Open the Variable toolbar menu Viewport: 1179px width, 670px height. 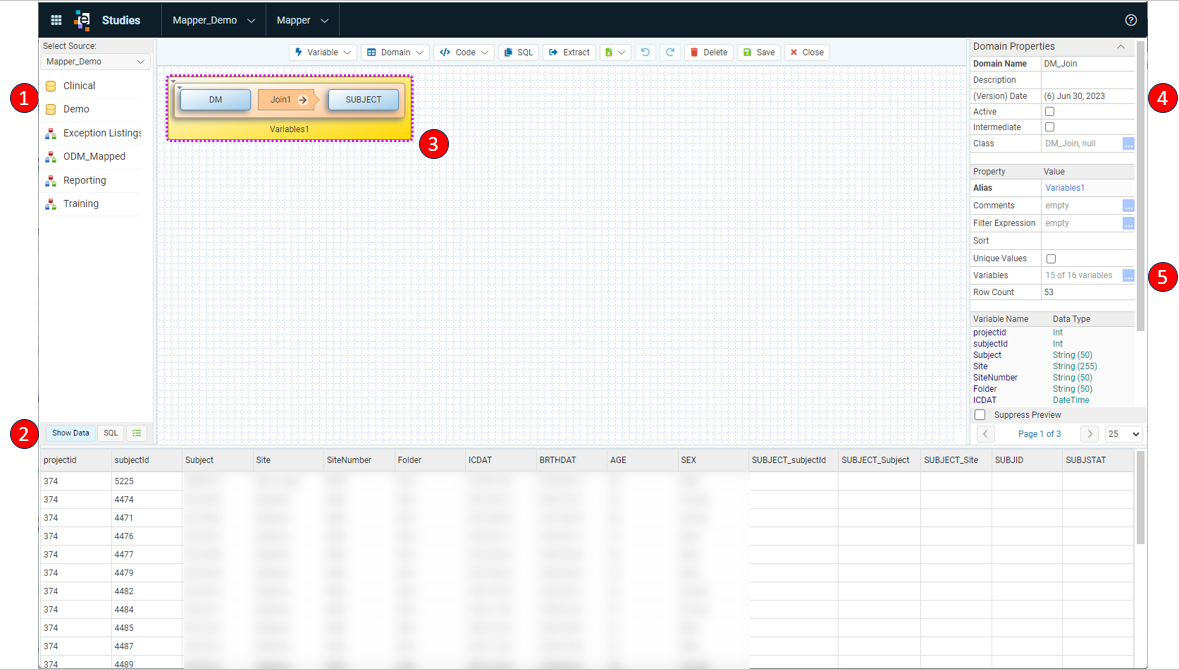click(x=323, y=52)
